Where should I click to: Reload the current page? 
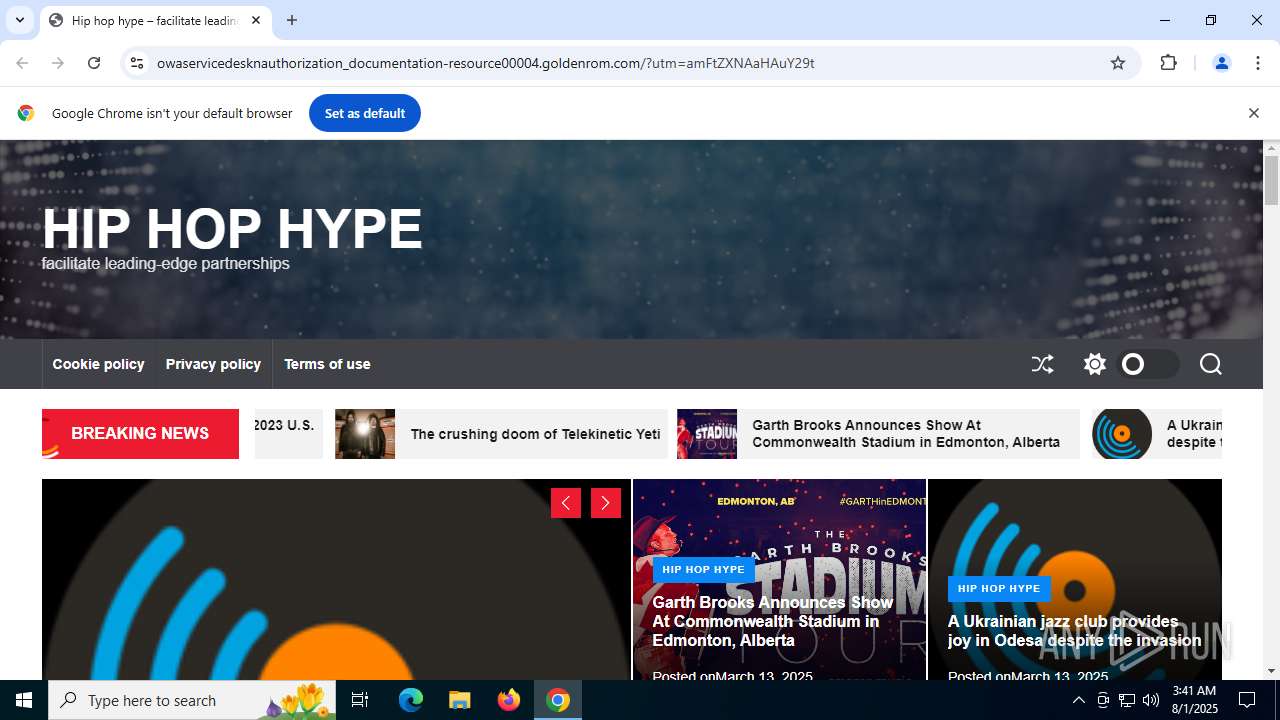[94, 63]
